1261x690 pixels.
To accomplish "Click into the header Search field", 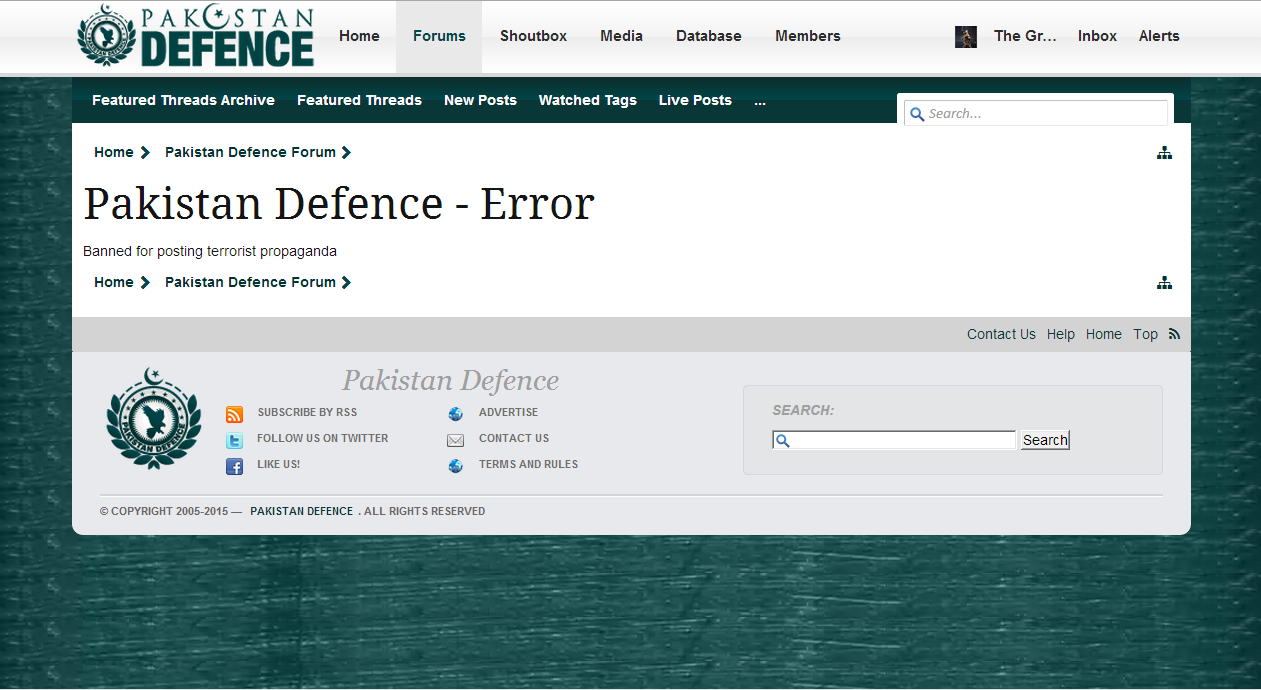I will click(1036, 113).
